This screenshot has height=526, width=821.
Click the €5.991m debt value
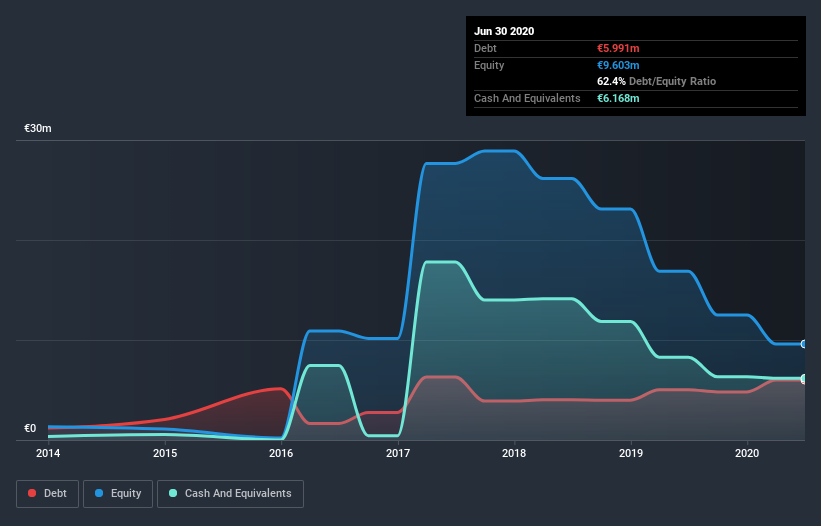tap(618, 48)
